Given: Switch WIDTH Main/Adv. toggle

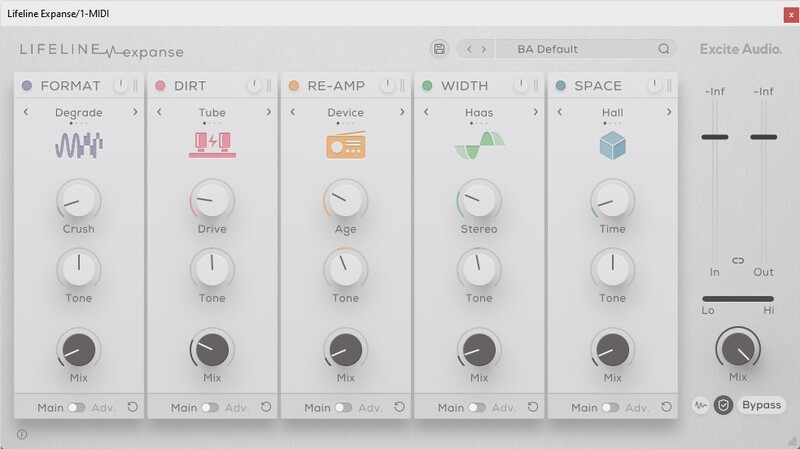Looking at the screenshot, I should [477, 408].
